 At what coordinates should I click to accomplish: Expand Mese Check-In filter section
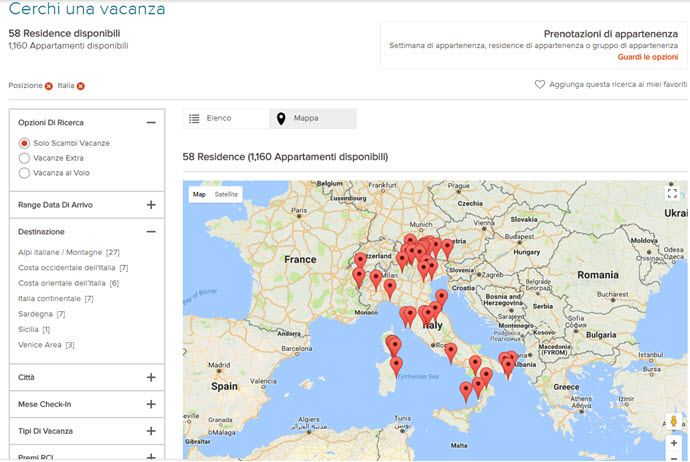click(151, 404)
